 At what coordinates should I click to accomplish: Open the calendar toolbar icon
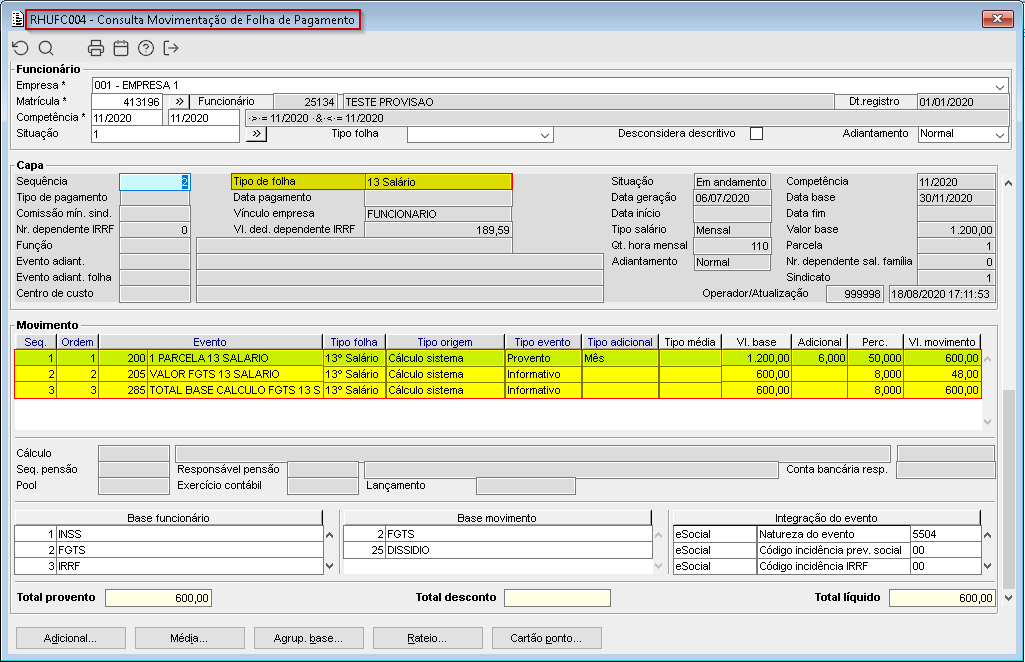coord(121,48)
